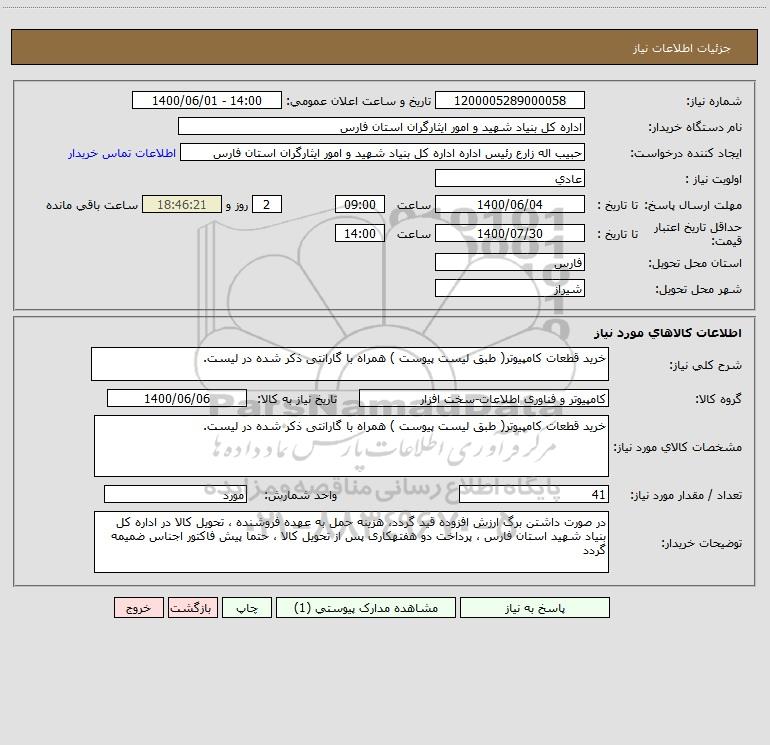
Task: Click label تعداد / مقدار مورد نیاز
Action: 686,496
